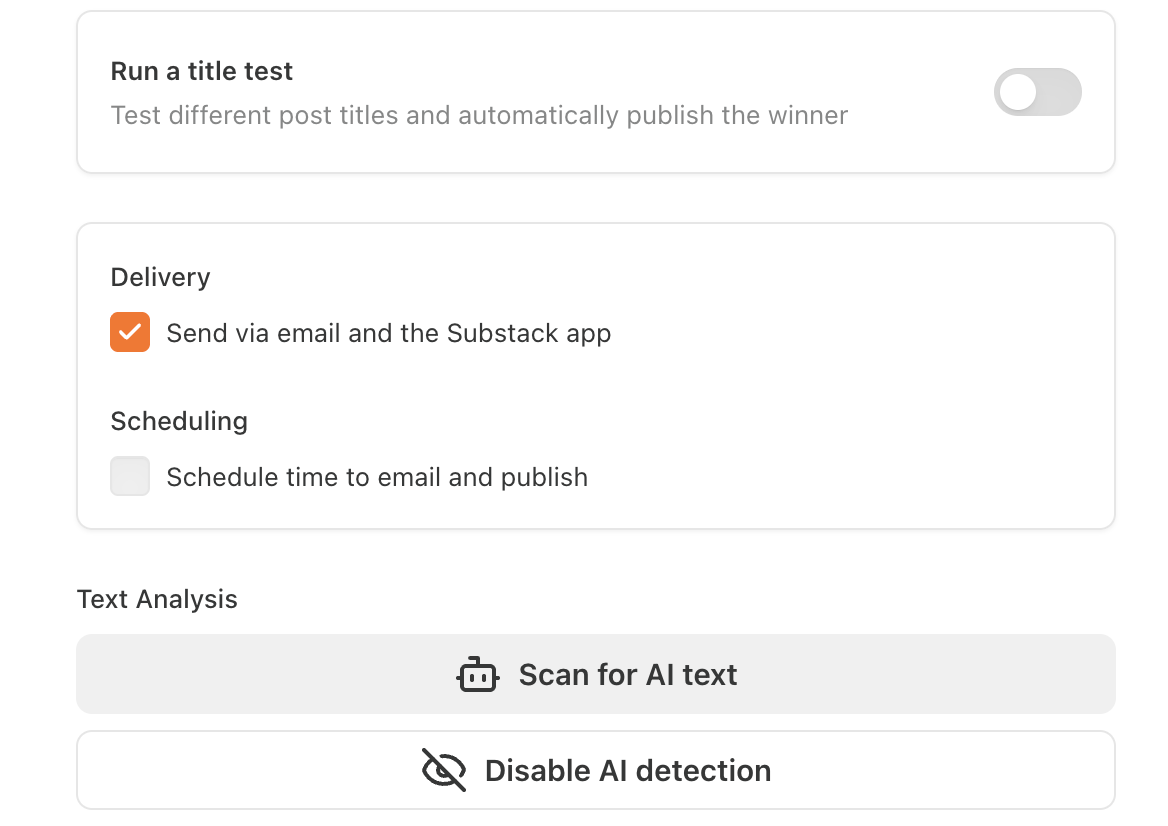Click the "Send via email and the Substack app" label
Screen dimensions: 1168x826
(389, 333)
